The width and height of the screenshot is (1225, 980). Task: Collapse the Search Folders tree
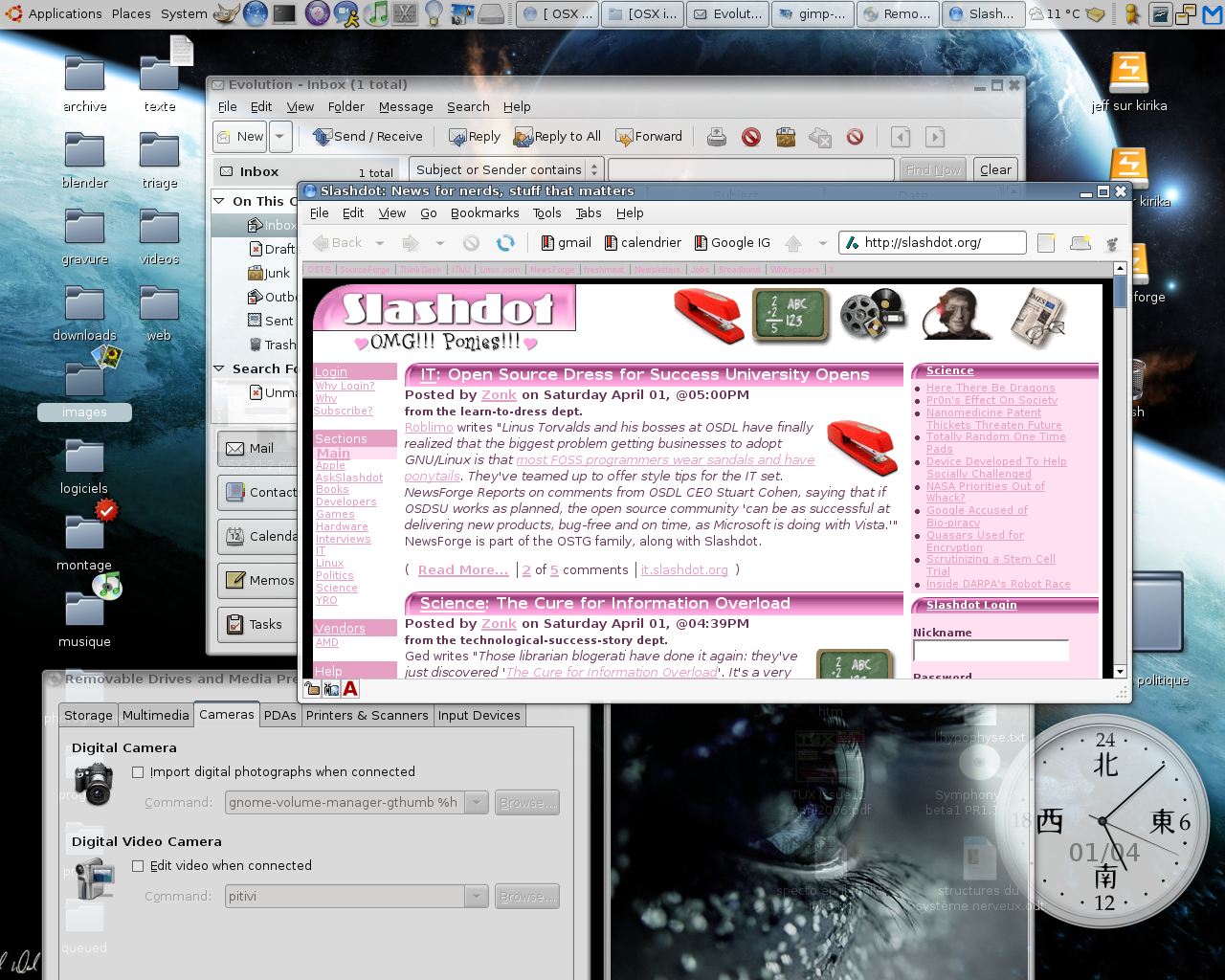218,368
